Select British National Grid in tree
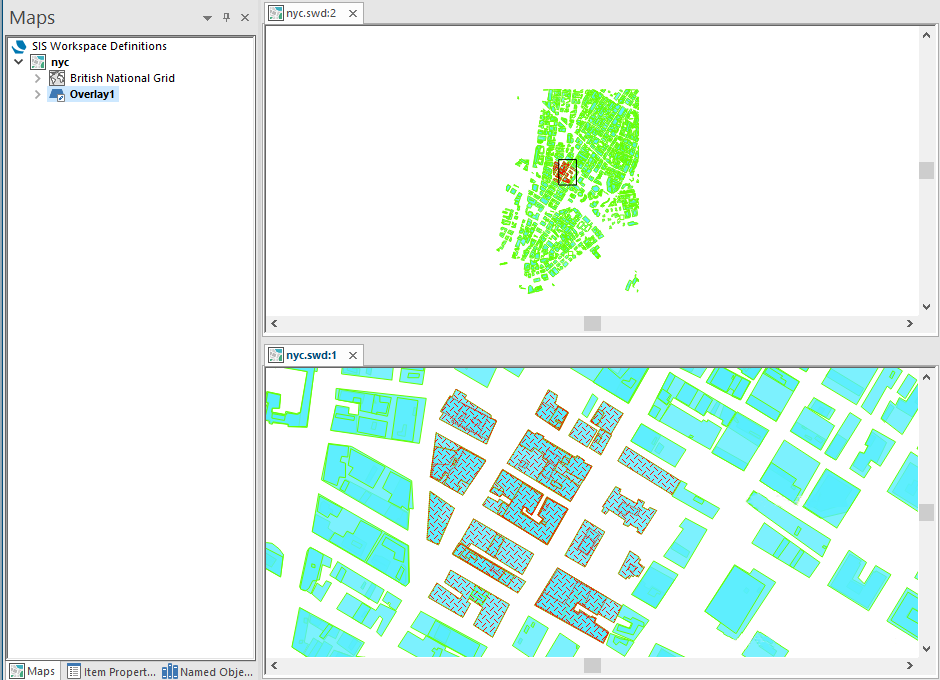The height and width of the screenshot is (680, 940). point(122,78)
